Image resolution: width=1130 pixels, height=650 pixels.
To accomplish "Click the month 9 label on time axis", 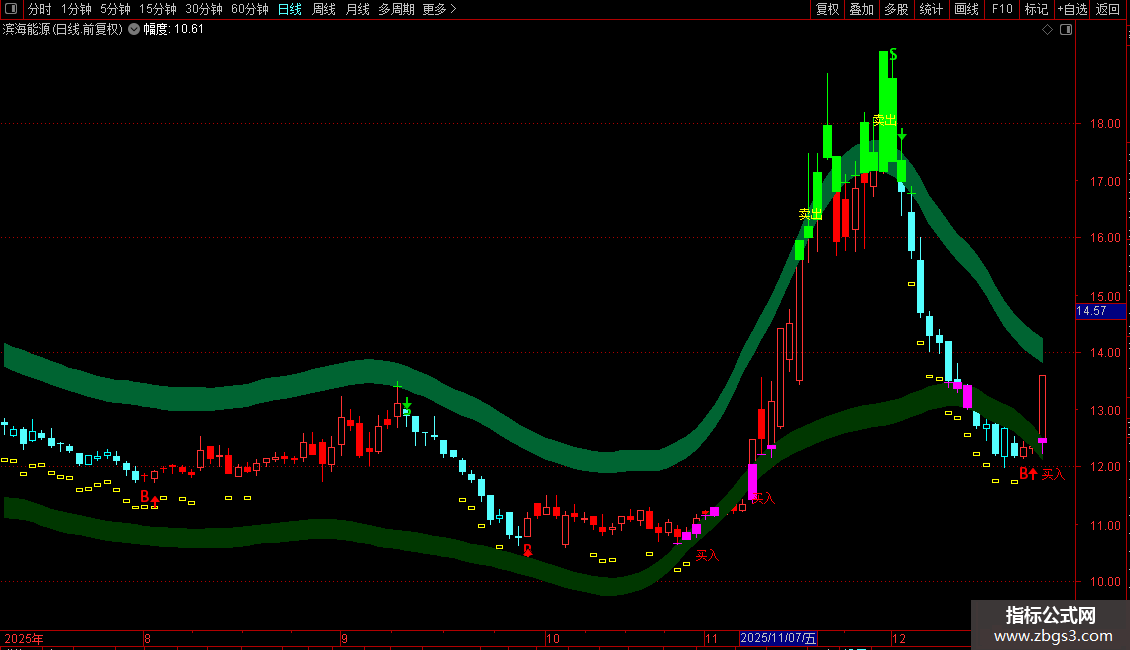I will pos(344,638).
